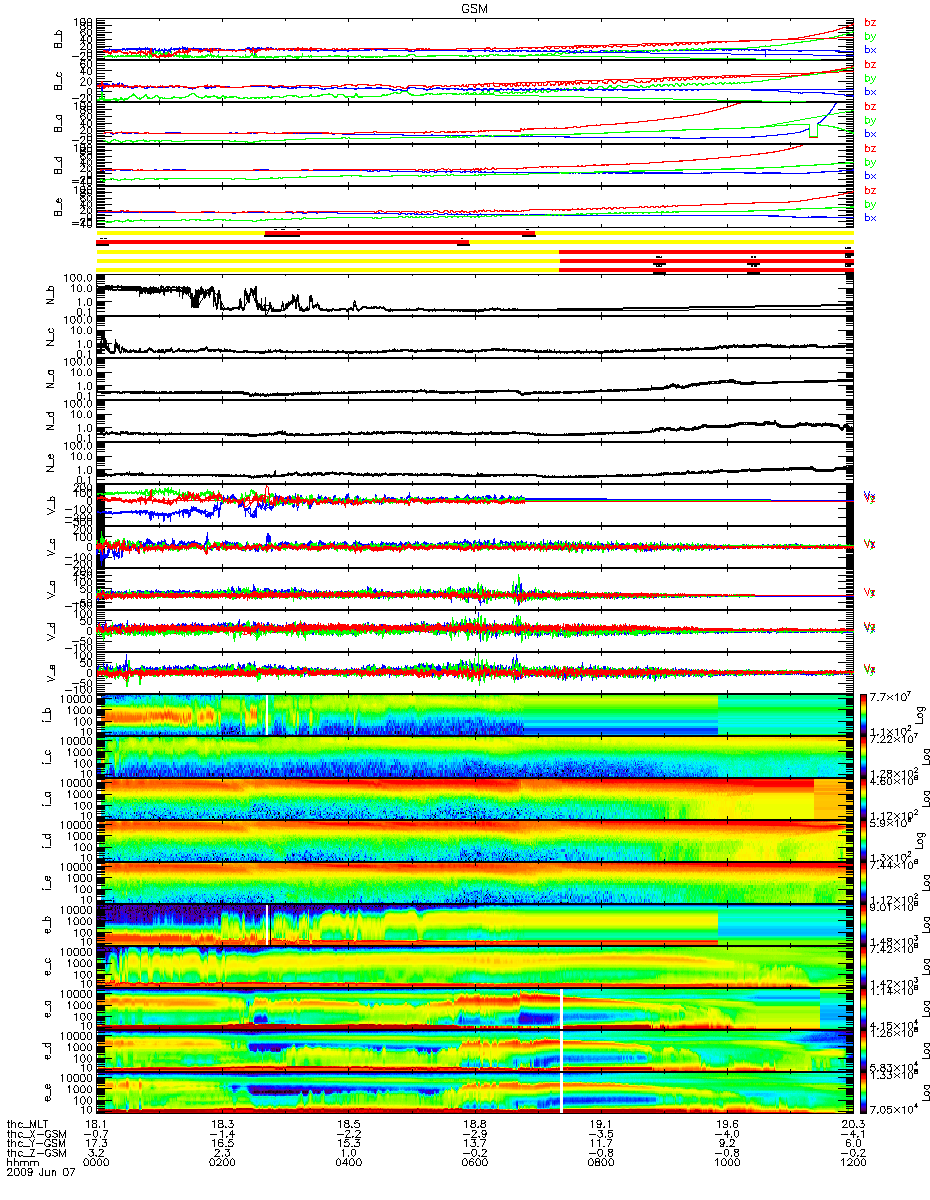The image size is (930, 1200).
Task: Click the time tick label 1200
Action: click(852, 1164)
